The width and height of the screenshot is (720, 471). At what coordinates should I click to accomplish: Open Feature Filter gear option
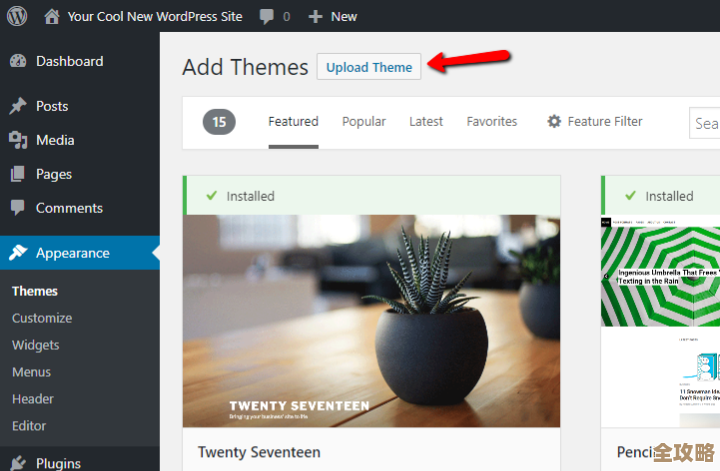pyautogui.click(x=595, y=122)
